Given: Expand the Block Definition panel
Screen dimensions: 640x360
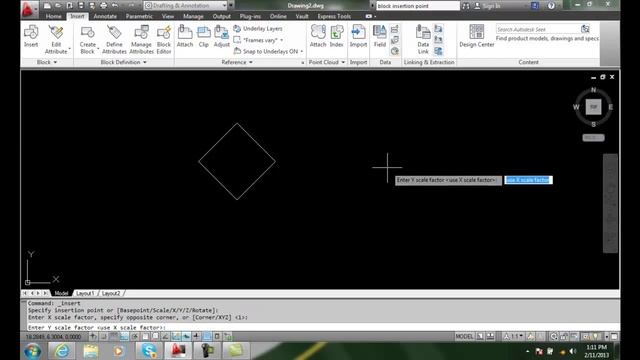Looking at the screenshot, I should (123, 62).
